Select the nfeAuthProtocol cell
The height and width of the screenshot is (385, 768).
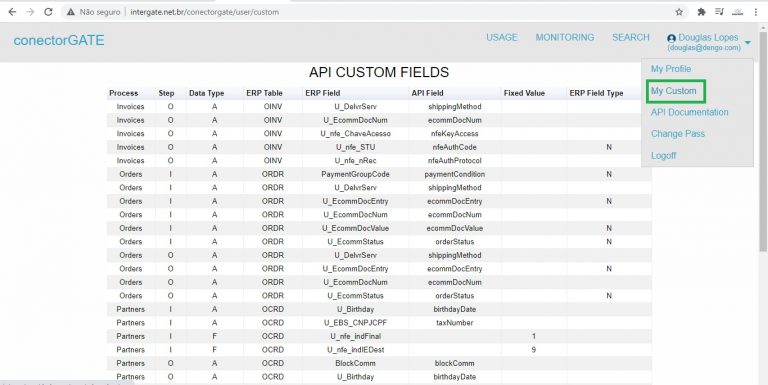click(455, 161)
